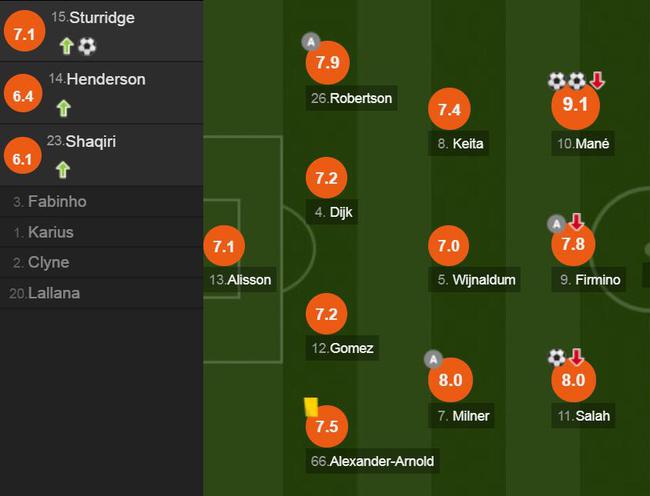Viewport: 650px width, 496px height.
Task: Open Keita's player name label
Action: (x=459, y=143)
